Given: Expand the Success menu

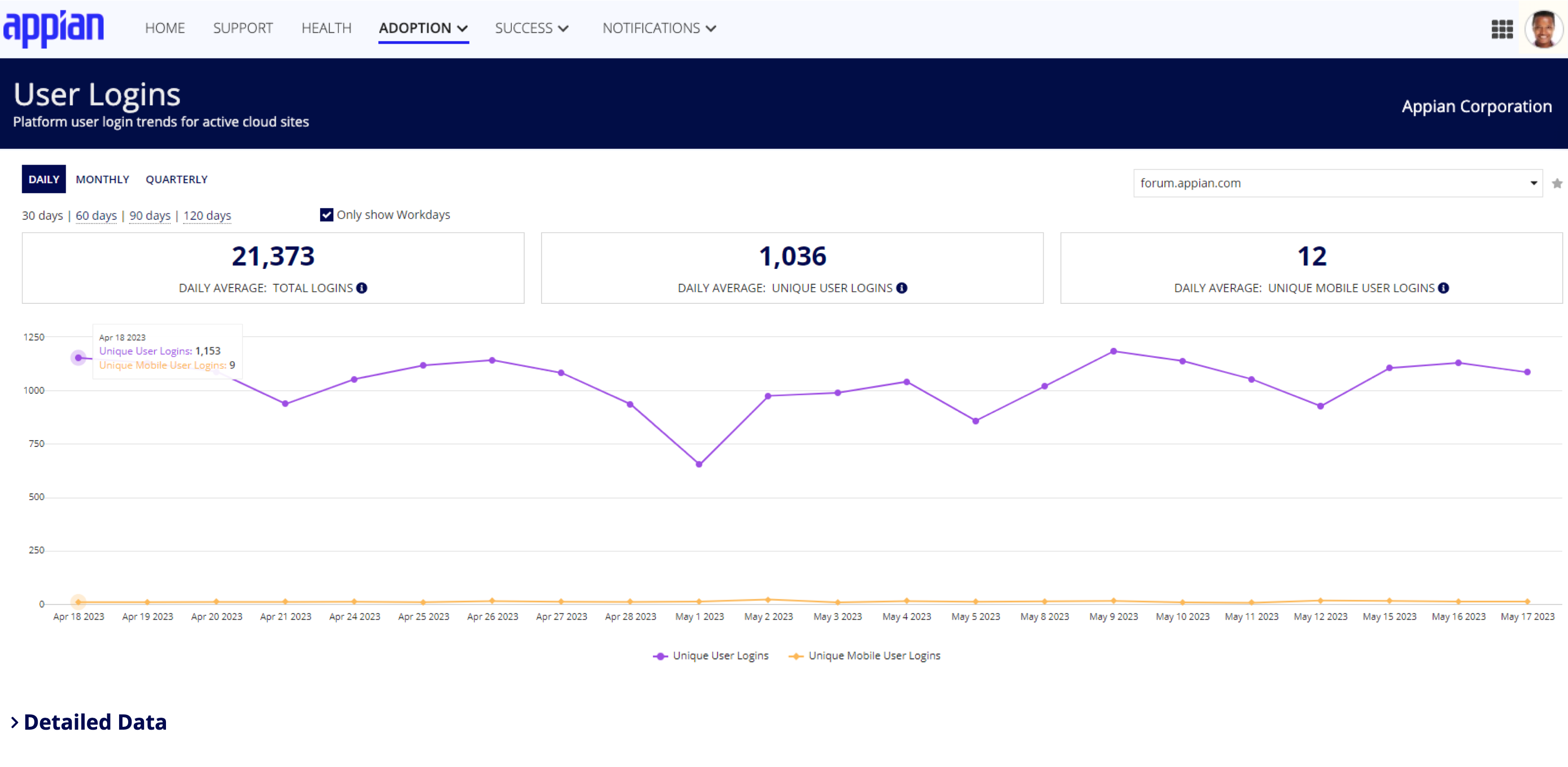Looking at the screenshot, I should (531, 28).
